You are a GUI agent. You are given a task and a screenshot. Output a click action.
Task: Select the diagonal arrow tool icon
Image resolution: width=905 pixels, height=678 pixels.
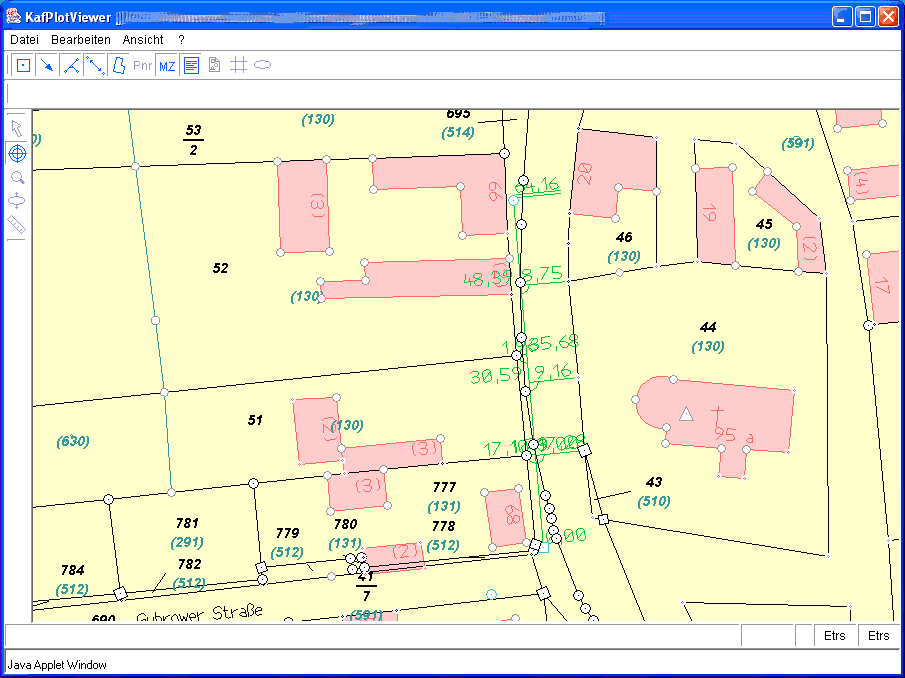point(47,66)
